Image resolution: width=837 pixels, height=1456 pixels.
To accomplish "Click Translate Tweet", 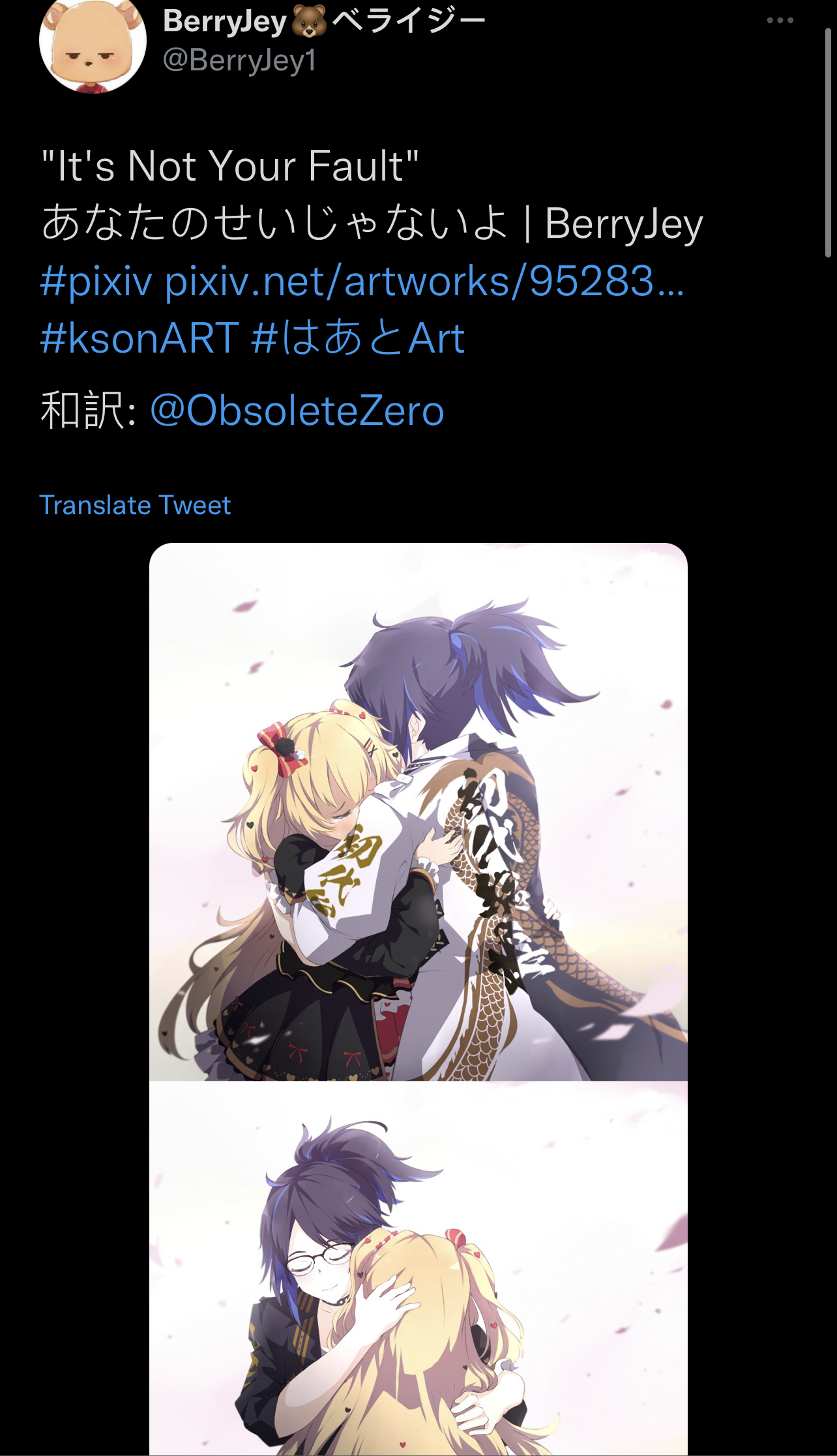I will click(x=135, y=505).
